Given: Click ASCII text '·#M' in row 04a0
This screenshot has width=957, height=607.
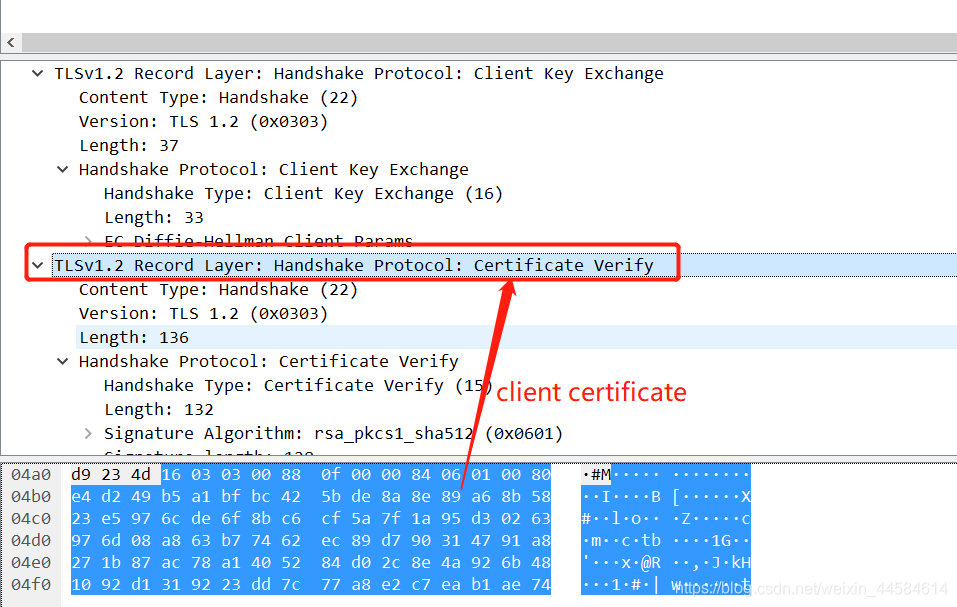Looking at the screenshot, I should pyautogui.click(x=596, y=475).
